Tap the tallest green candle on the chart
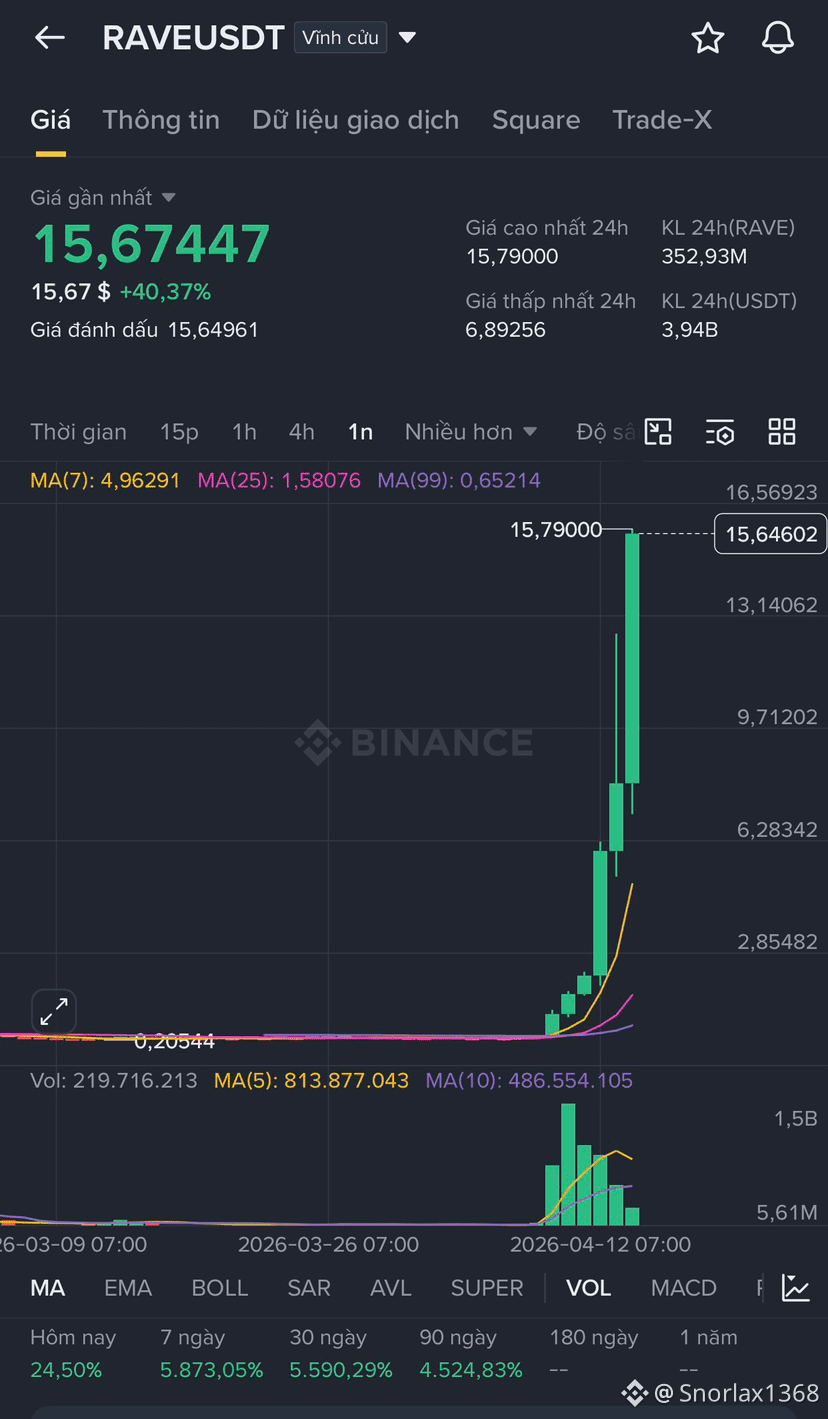Screen dimensions: 828x1419 click(x=632, y=657)
